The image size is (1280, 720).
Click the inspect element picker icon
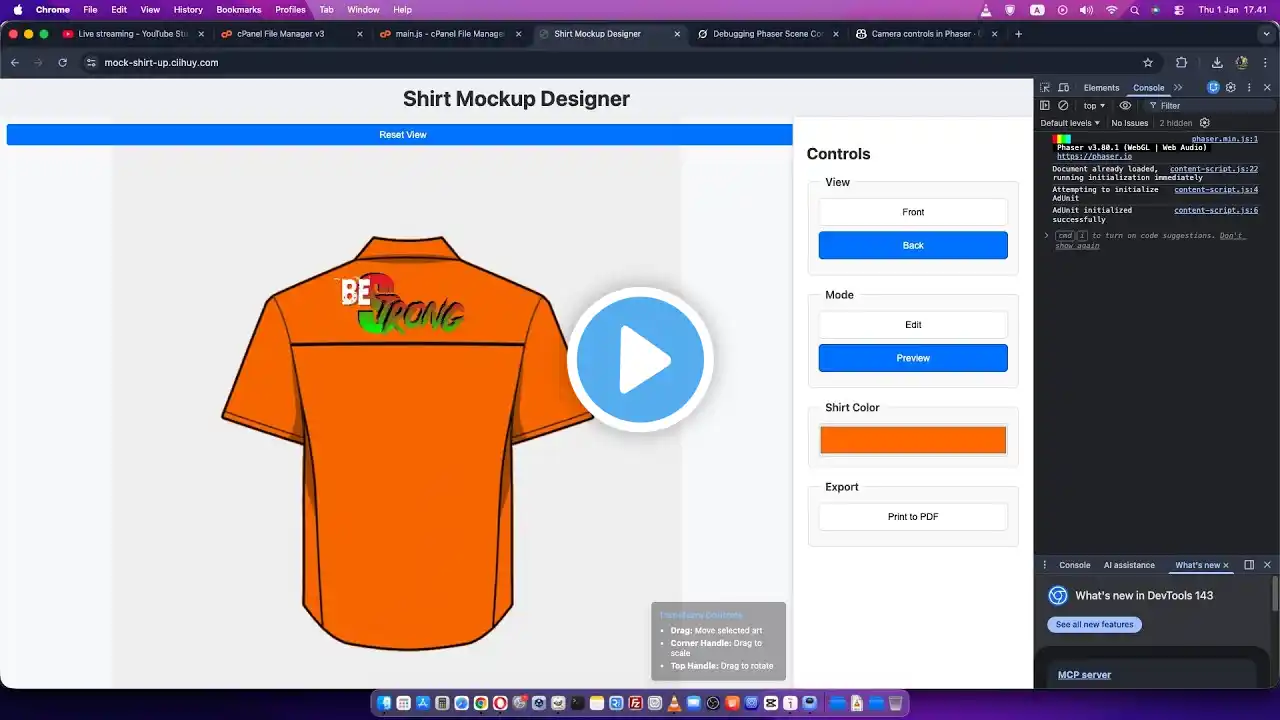(x=1045, y=88)
